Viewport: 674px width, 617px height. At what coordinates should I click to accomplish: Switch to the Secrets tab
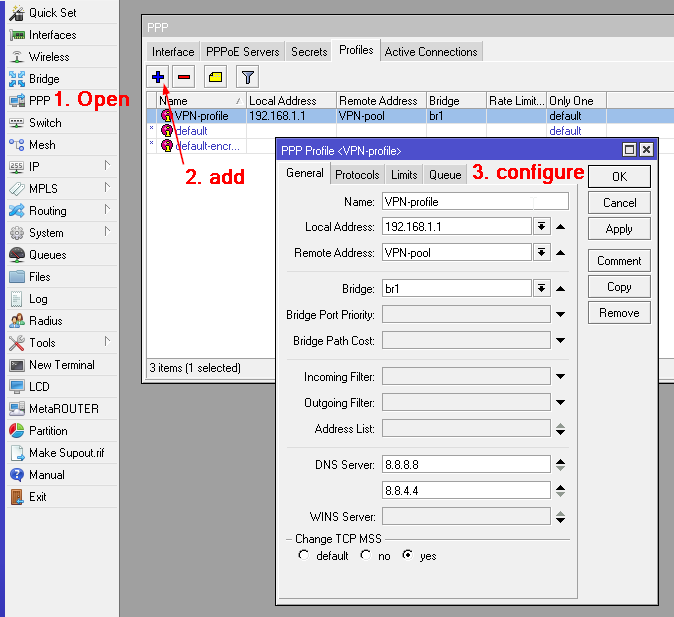(x=309, y=52)
